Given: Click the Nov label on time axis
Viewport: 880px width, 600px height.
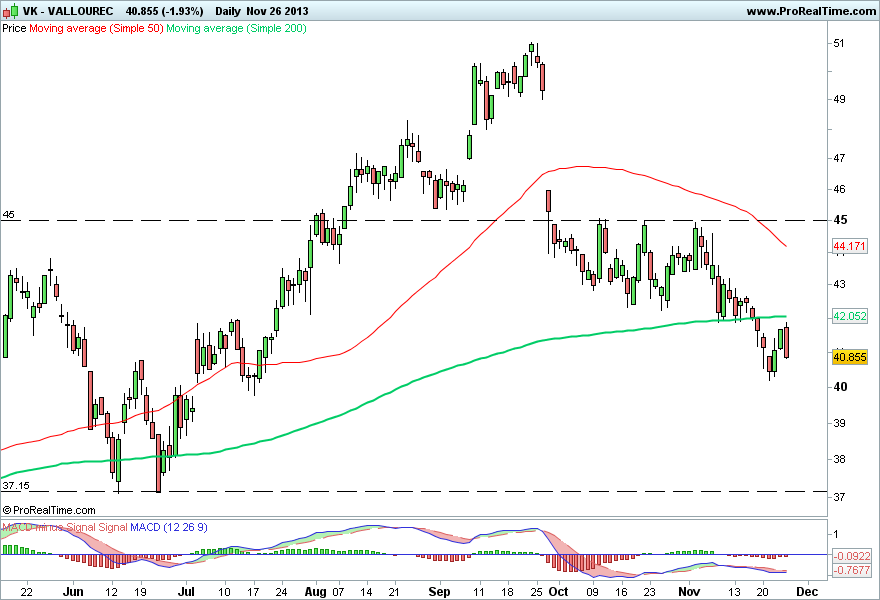Looking at the screenshot, I should coord(689,592).
